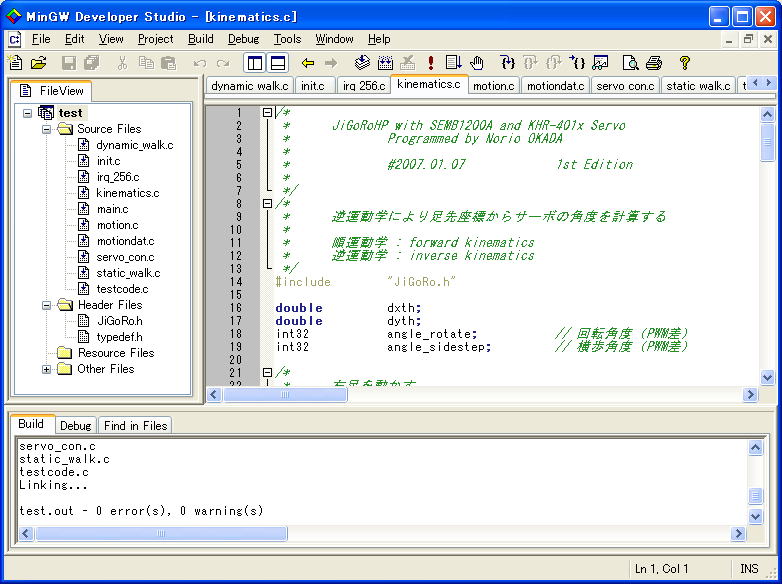Click the yellow back arrow navigation icon
The height and width of the screenshot is (584, 782).
tap(308, 63)
